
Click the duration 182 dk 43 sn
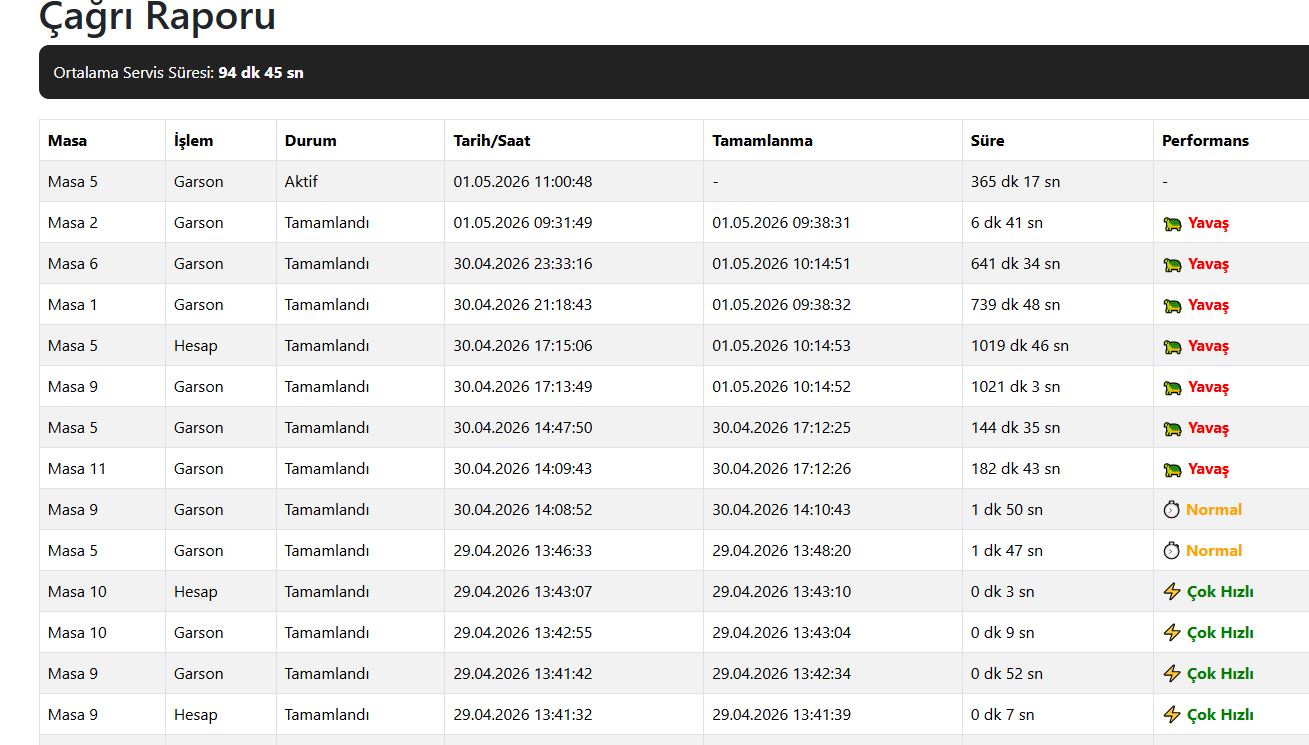click(1015, 469)
